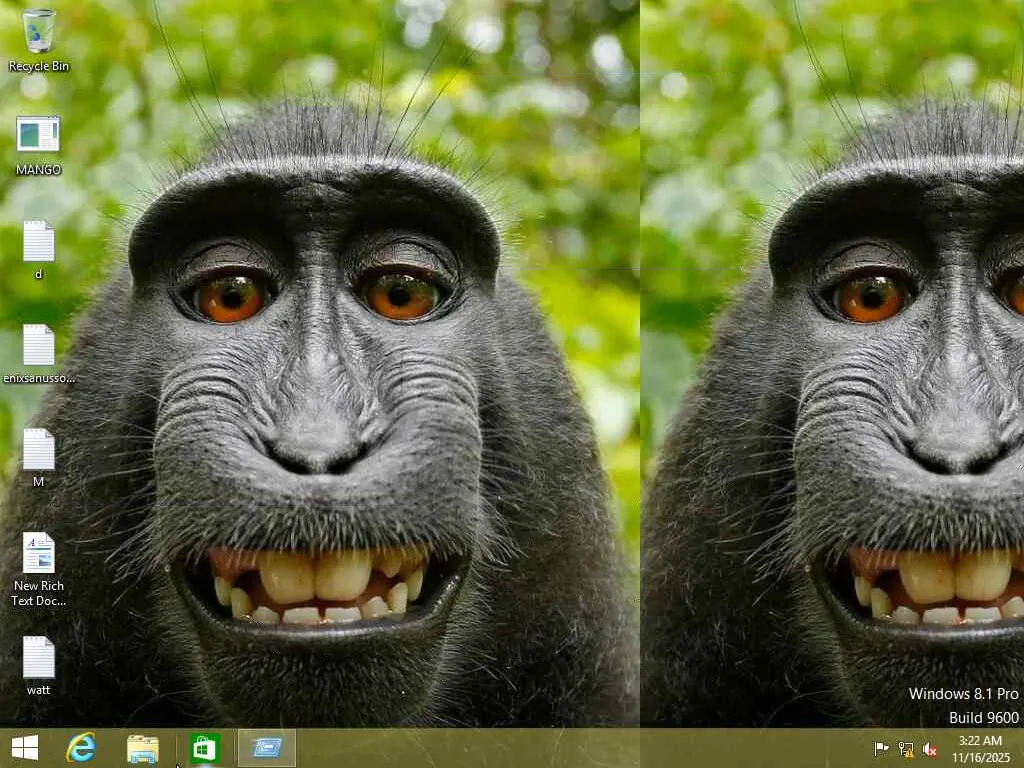
Task: Select the text file named d
Action: (x=39, y=249)
